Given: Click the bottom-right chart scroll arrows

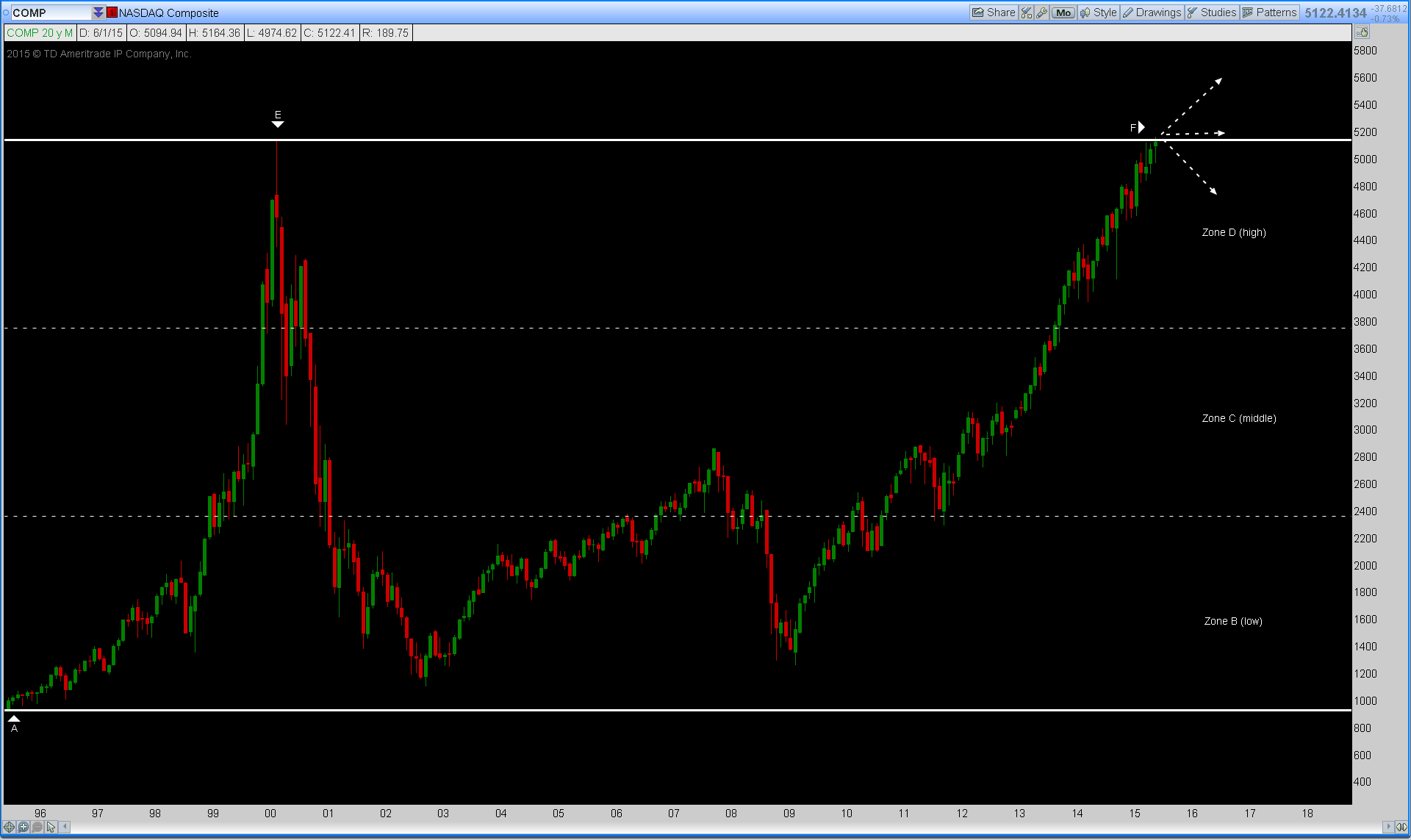Looking at the screenshot, I should (1401, 828).
